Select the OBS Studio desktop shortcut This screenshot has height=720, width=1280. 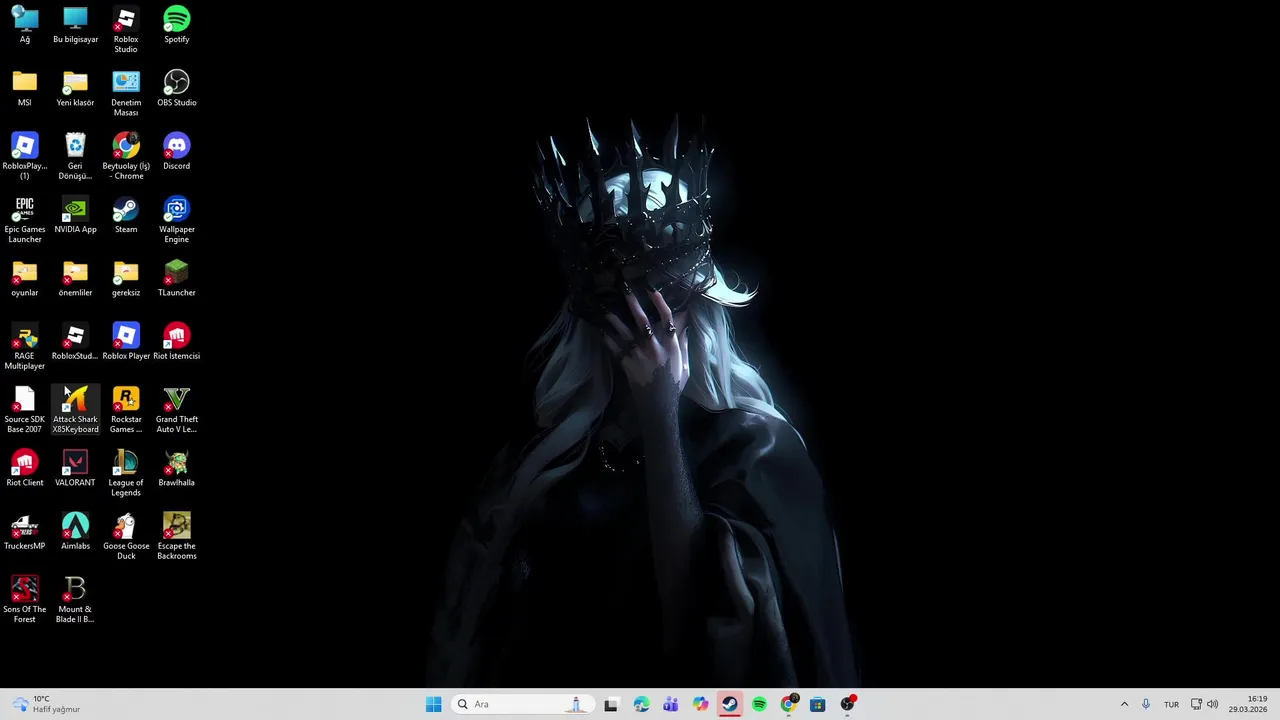pos(177,88)
